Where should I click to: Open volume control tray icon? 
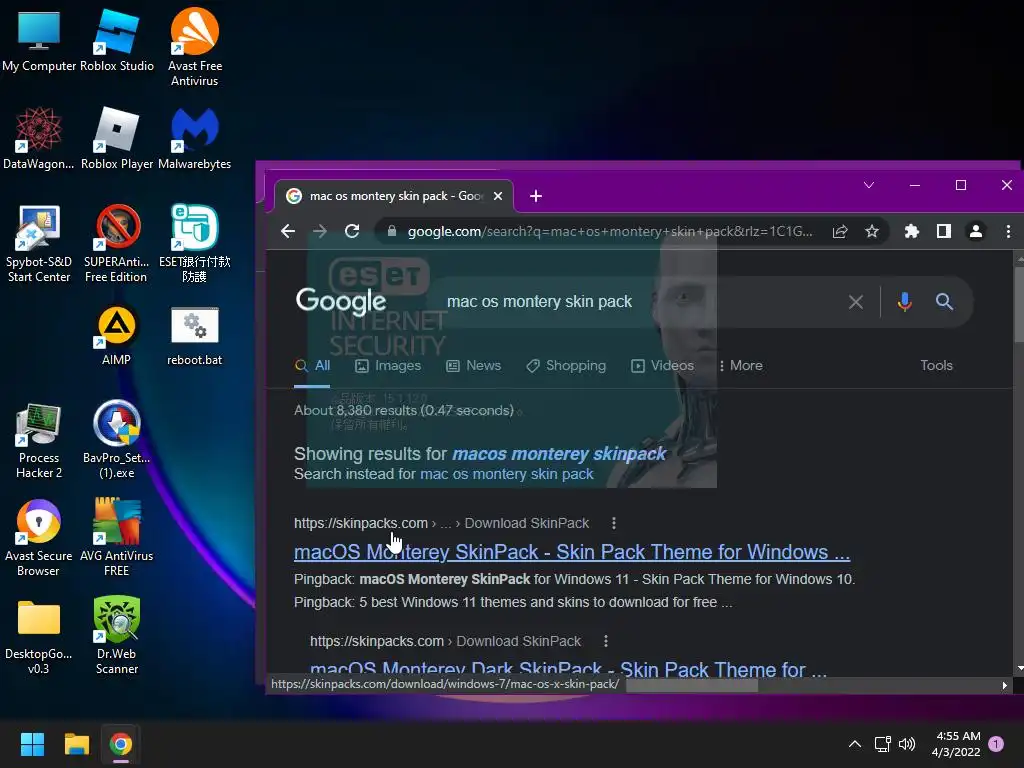[907, 744]
